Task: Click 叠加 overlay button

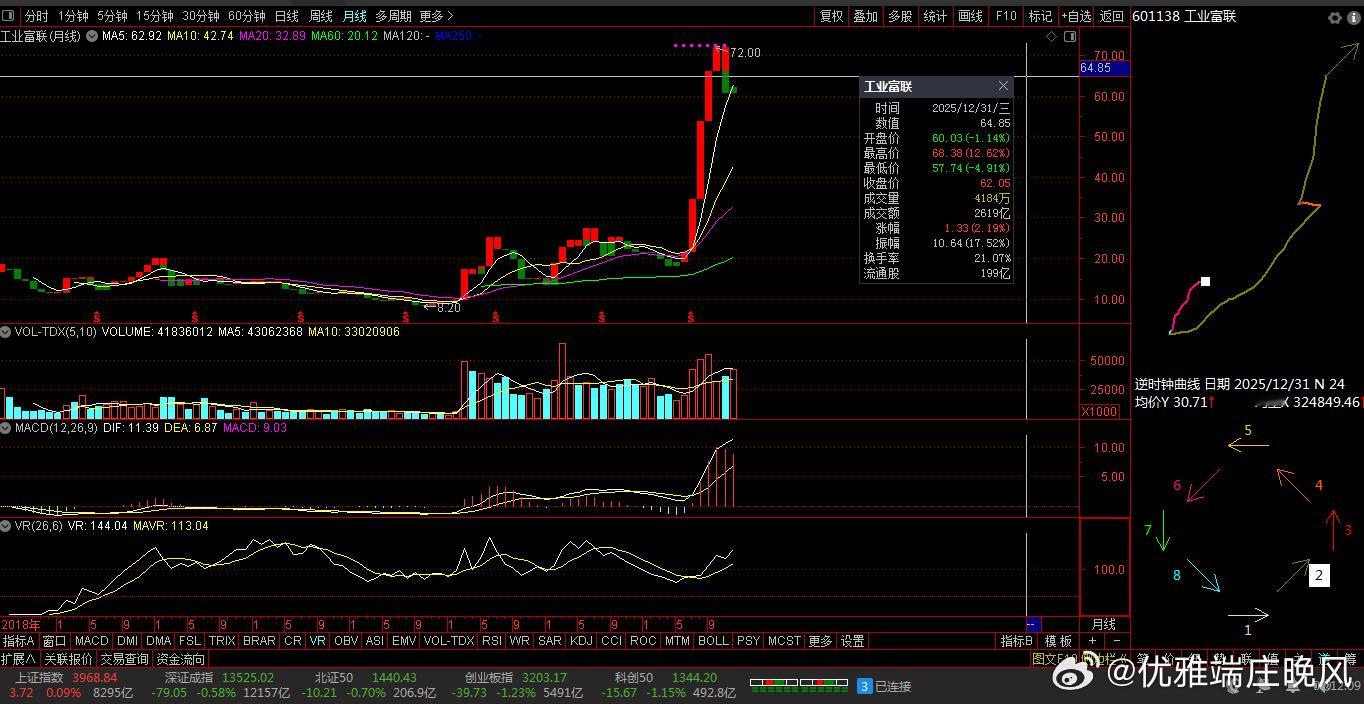Action: 865,16
